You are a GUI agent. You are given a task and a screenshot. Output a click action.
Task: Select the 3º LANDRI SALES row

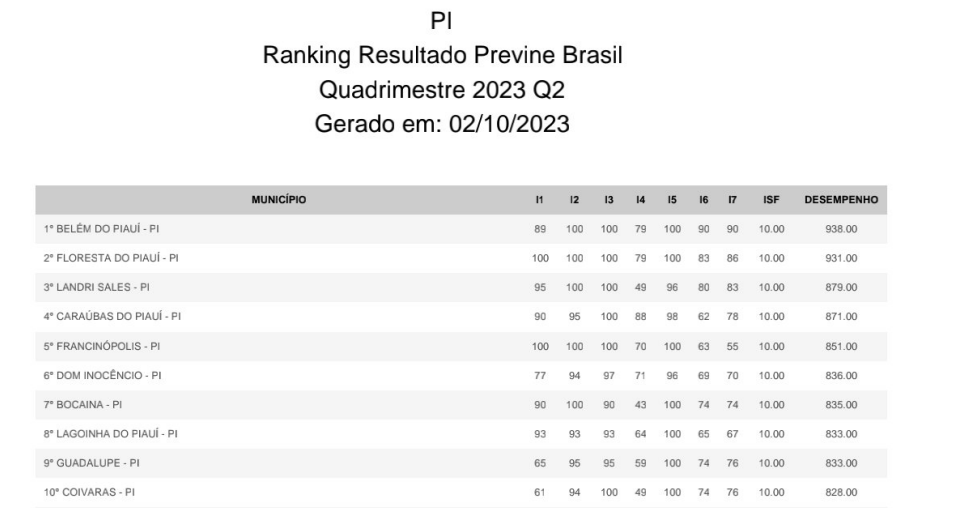pos(461,287)
